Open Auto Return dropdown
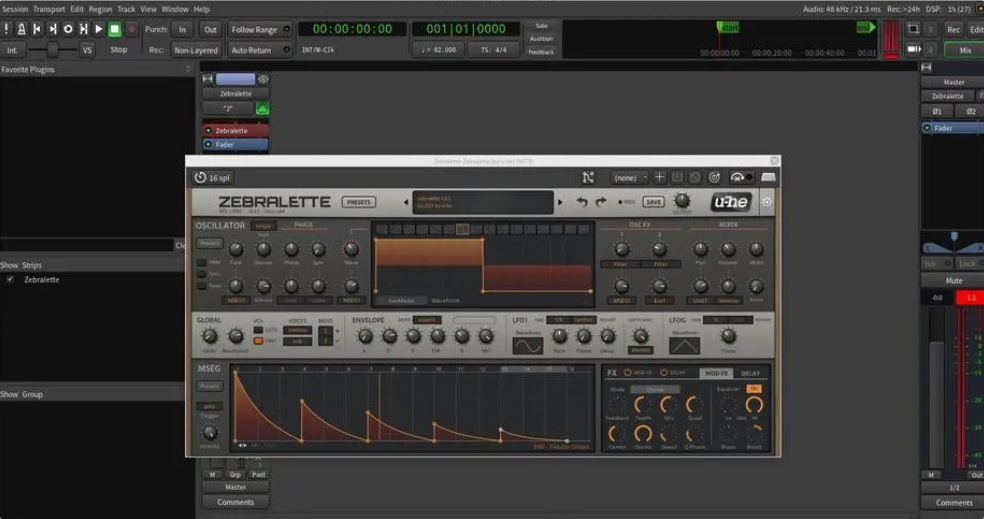The image size is (984, 519). [x=259, y=50]
